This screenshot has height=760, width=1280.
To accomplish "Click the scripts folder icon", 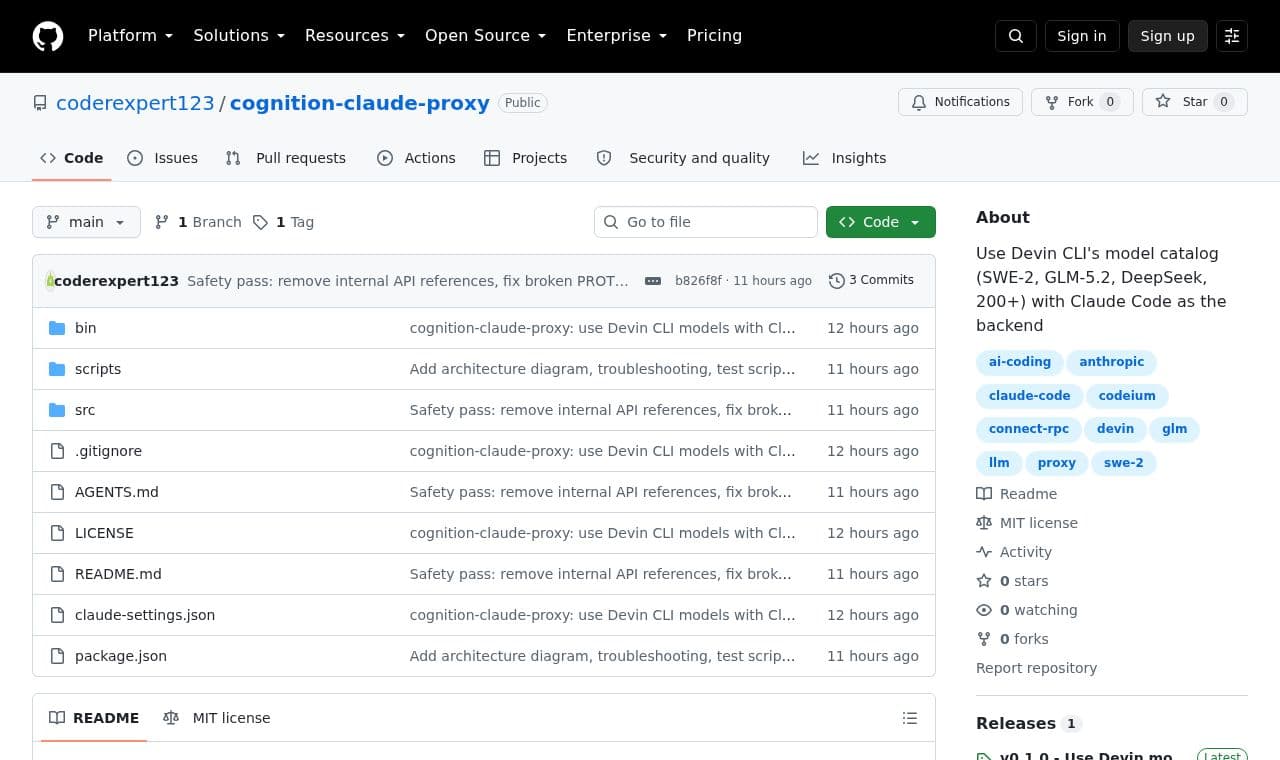I will [57, 369].
